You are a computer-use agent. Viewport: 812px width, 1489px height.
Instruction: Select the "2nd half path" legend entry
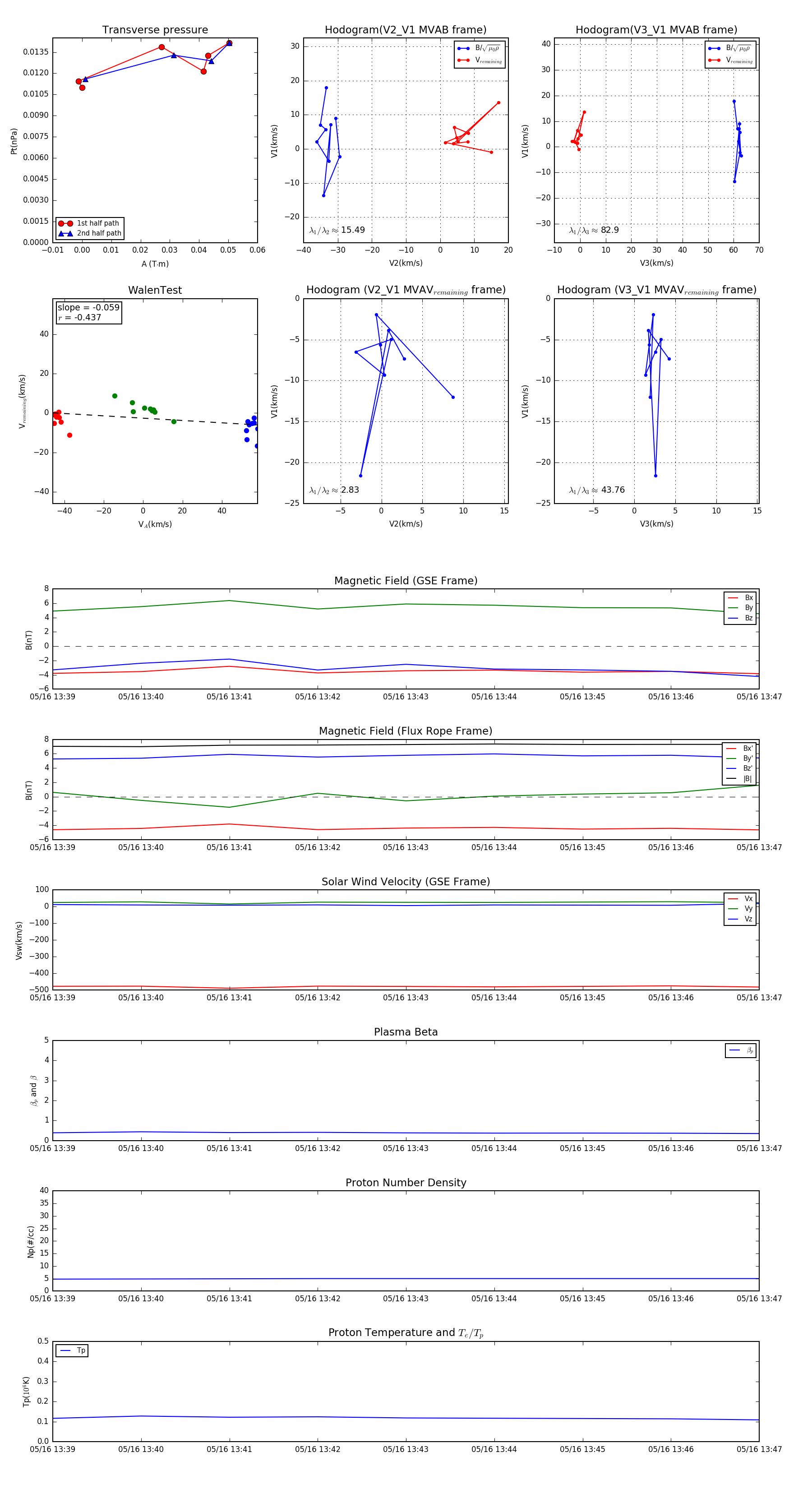[x=90, y=234]
